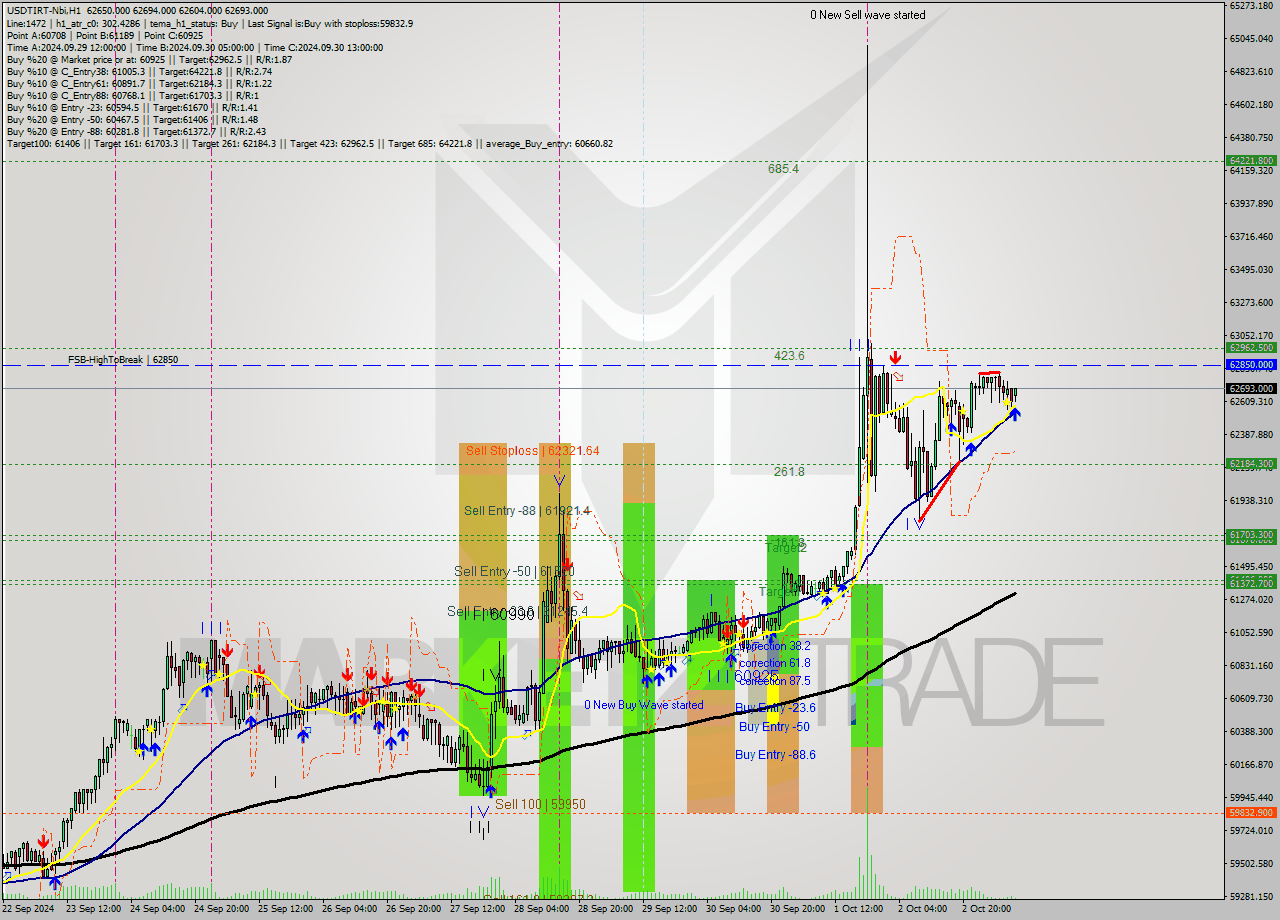1280x920 pixels.
Task: Click the 64602.700 price axis value
Action: click(x=1251, y=104)
